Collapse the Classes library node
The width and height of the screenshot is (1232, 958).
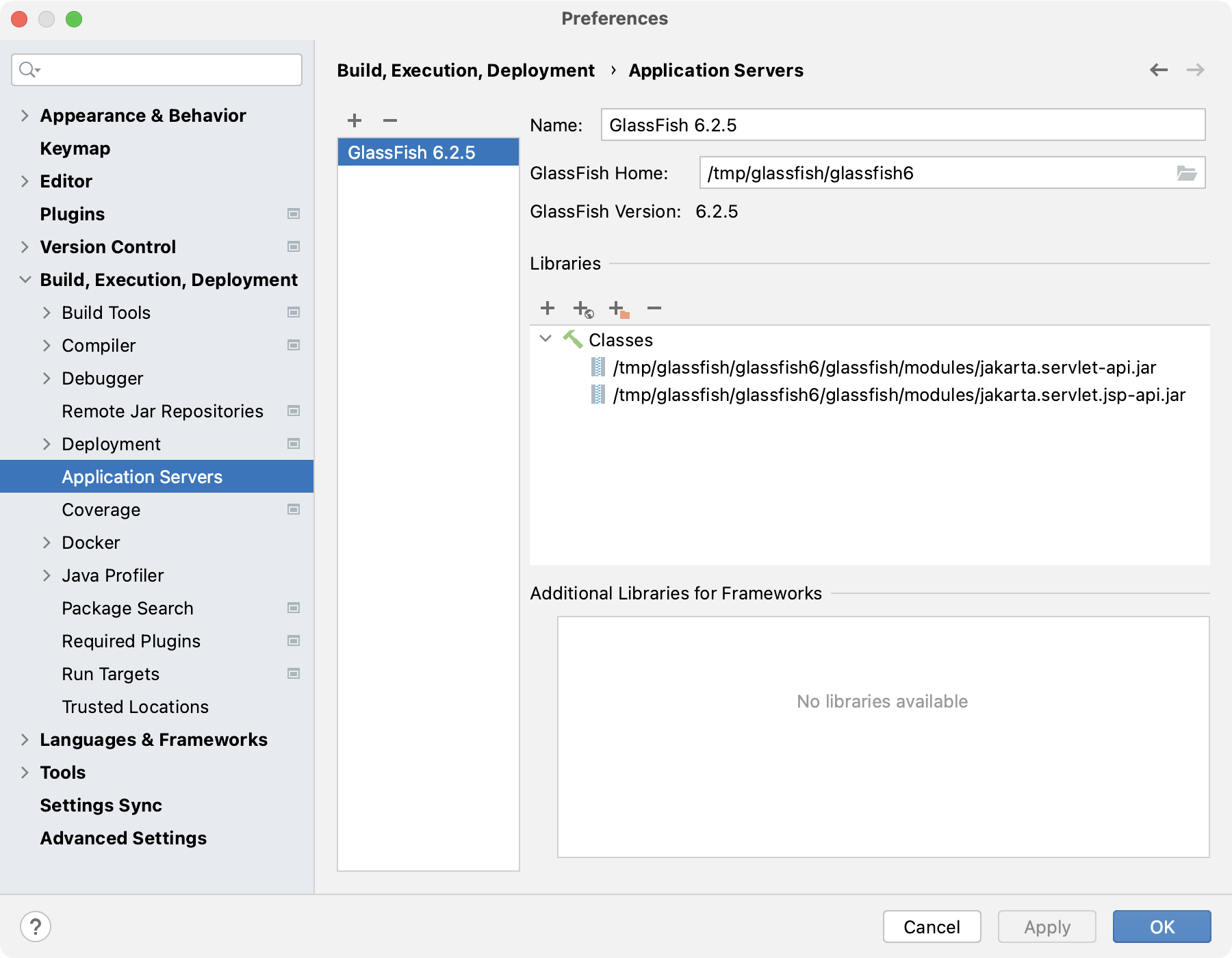point(546,339)
